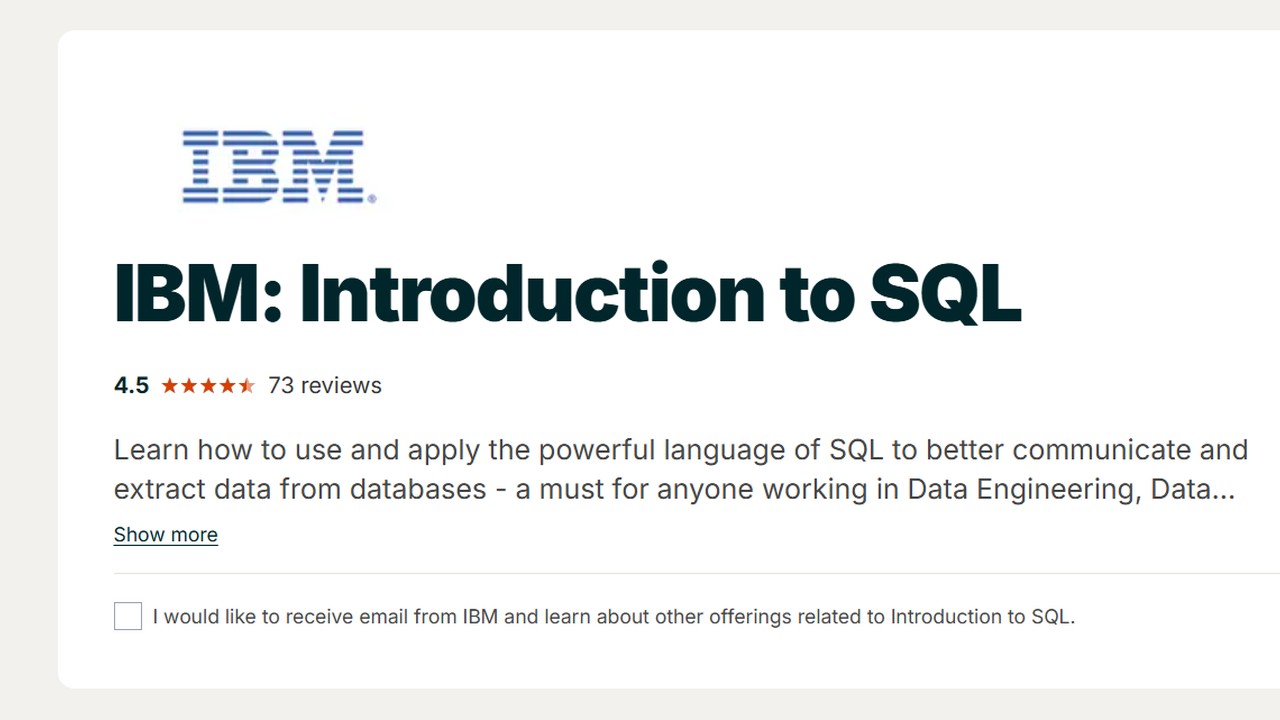Expand the description with Show more

point(166,535)
